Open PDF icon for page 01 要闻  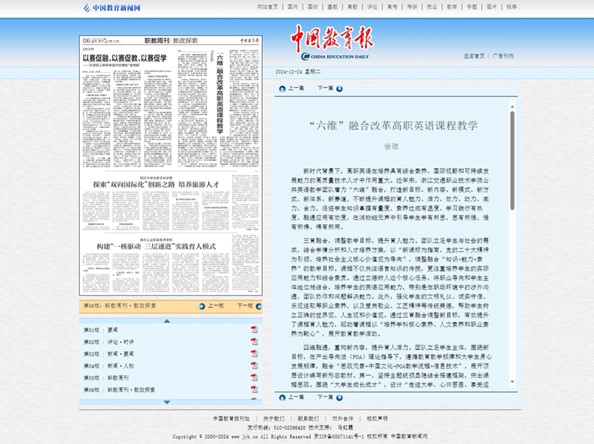click(x=254, y=330)
